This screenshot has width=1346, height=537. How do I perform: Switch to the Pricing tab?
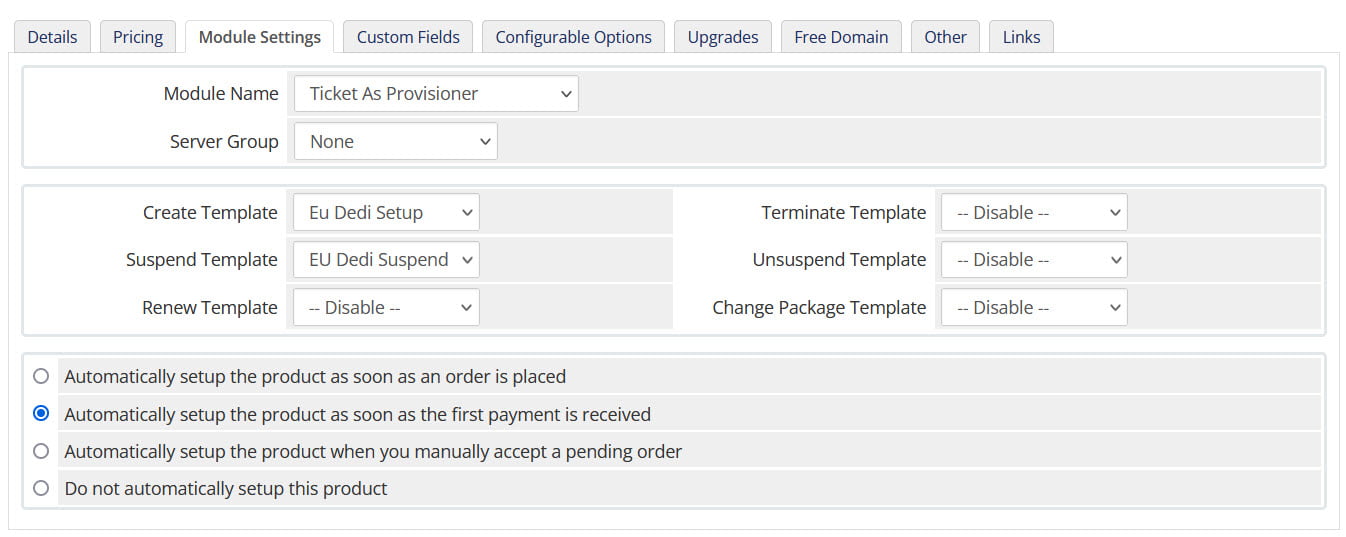(x=138, y=37)
